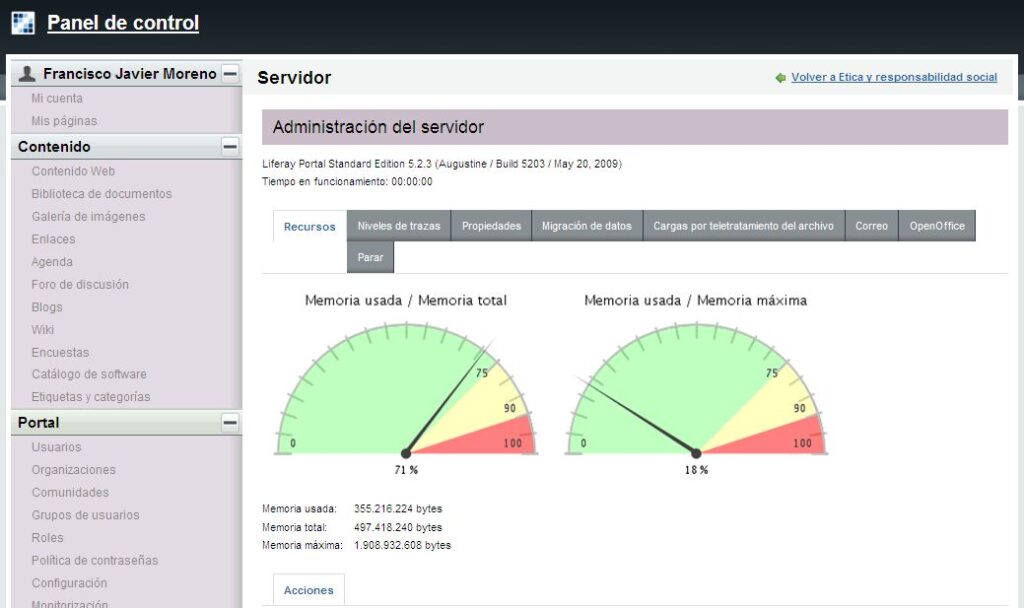Collapse the Contenido section

[230, 147]
